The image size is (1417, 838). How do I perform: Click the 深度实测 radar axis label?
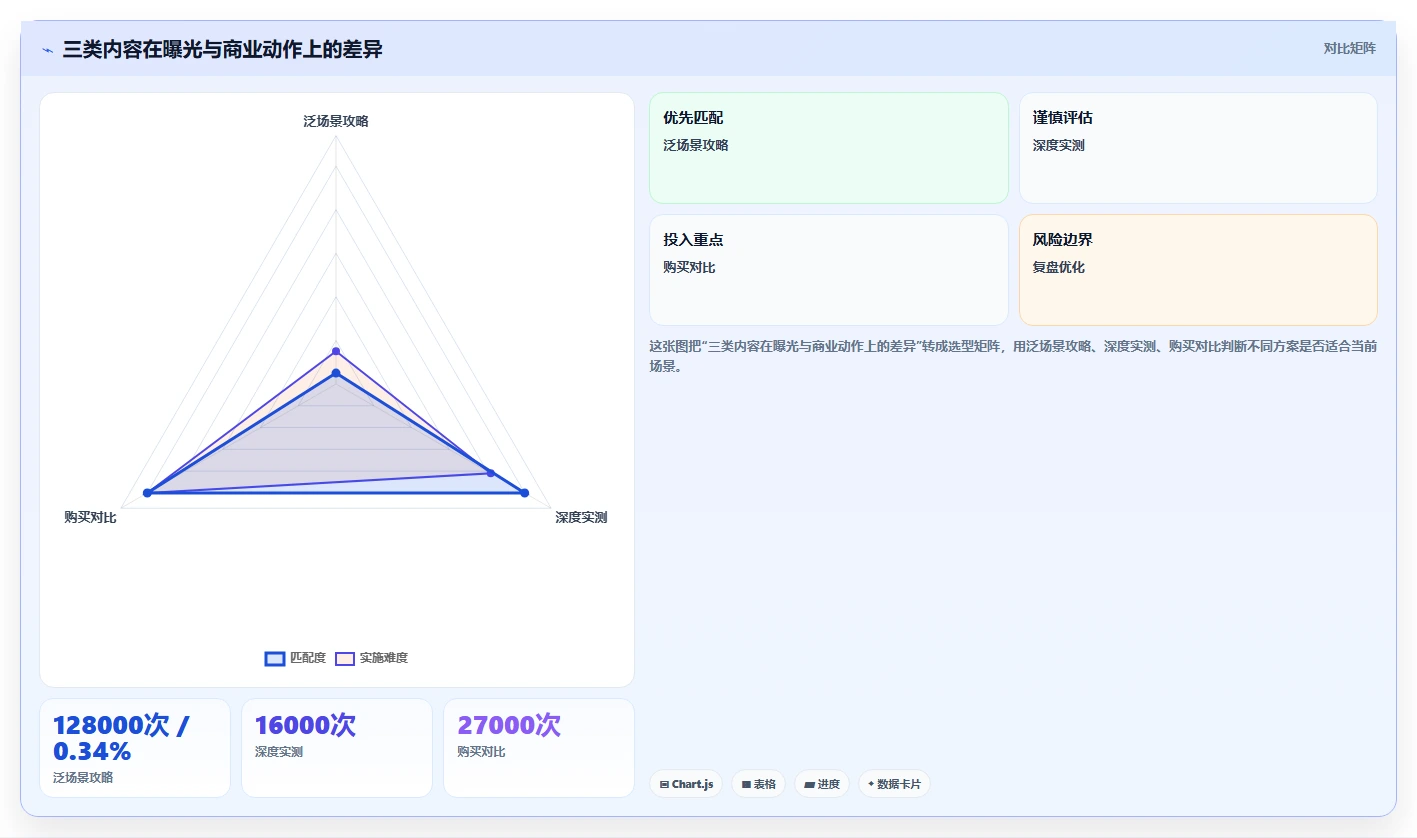581,517
